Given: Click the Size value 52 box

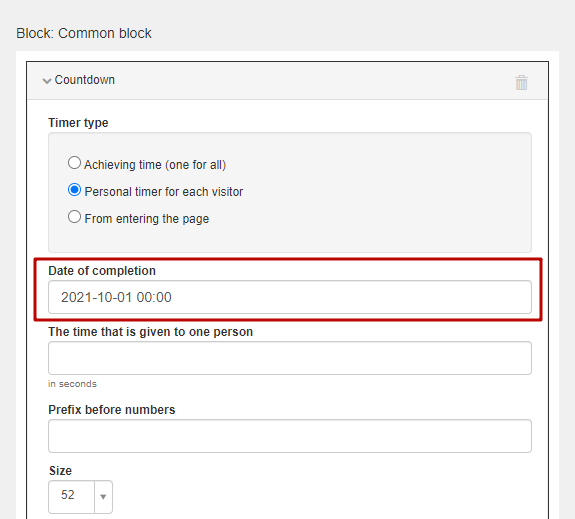Looking at the screenshot, I should pyautogui.click(x=72, y=497).
